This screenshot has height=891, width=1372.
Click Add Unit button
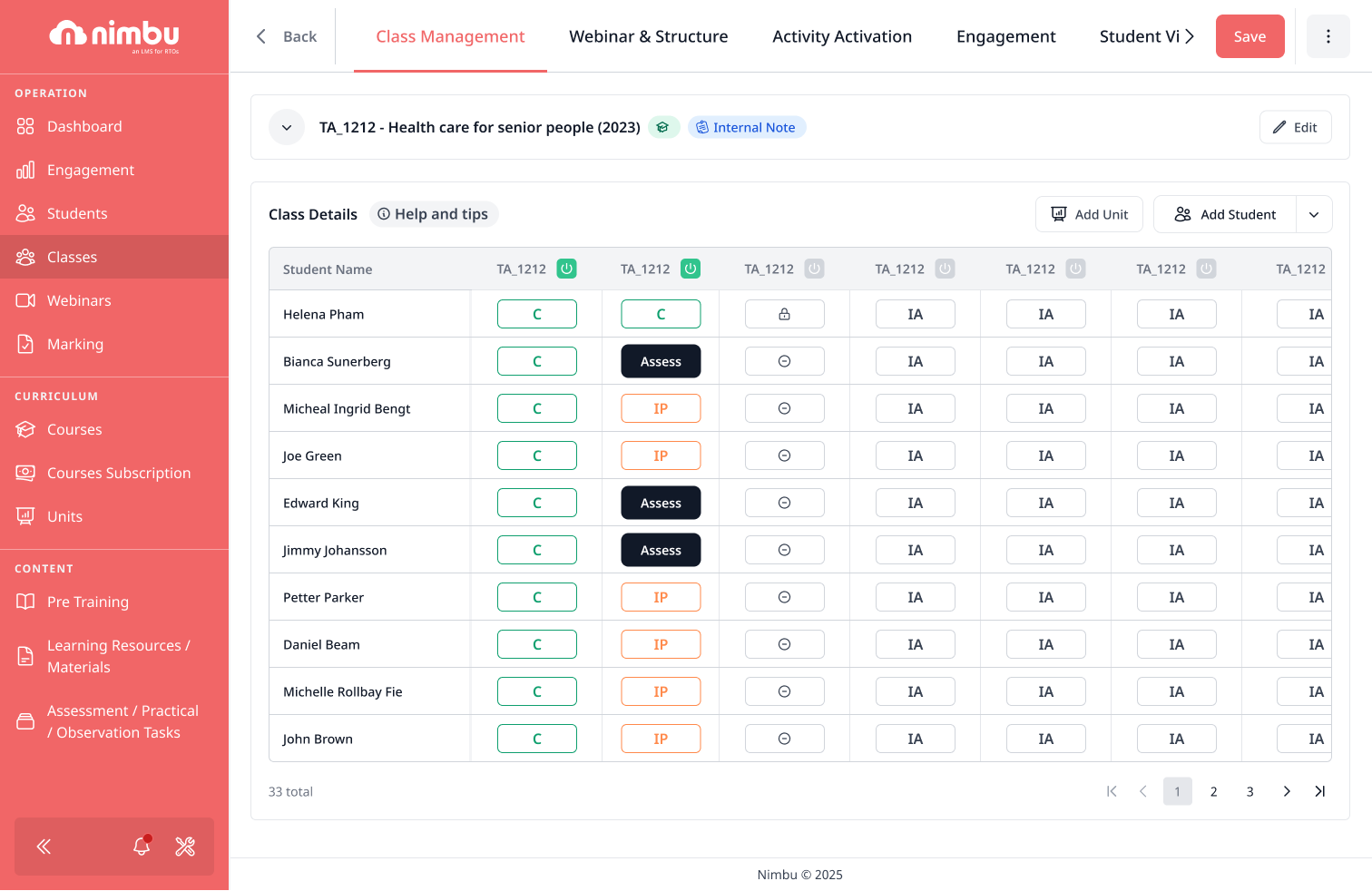[x=1090, y=214]
